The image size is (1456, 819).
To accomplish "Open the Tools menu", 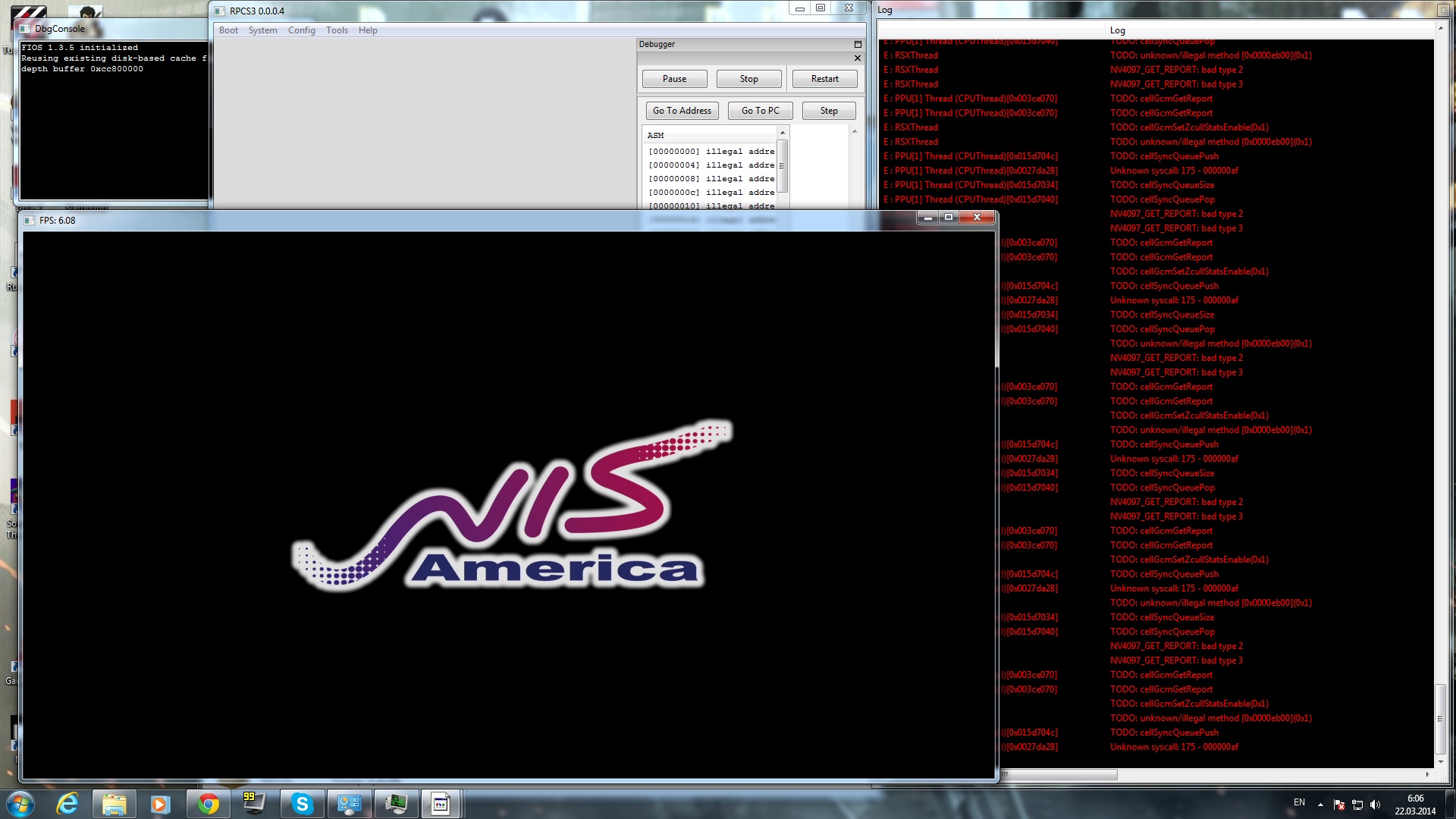I will click(337, 30).
